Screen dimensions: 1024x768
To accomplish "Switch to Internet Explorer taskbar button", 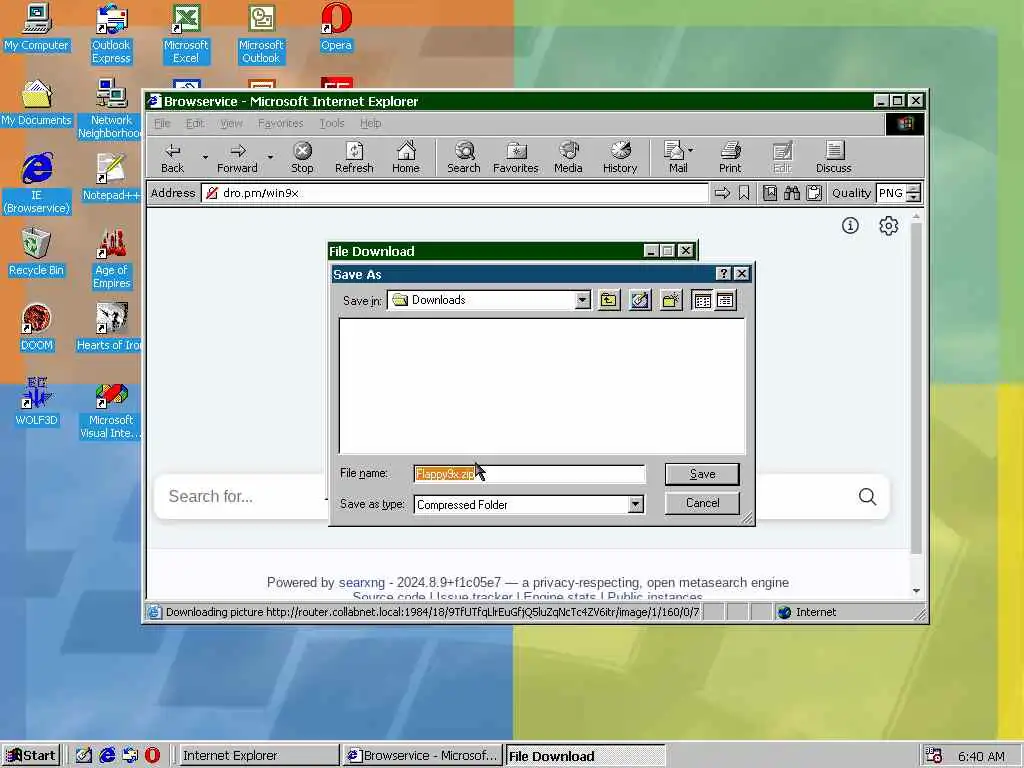I will pyautogui.click(x=257, y=756).
